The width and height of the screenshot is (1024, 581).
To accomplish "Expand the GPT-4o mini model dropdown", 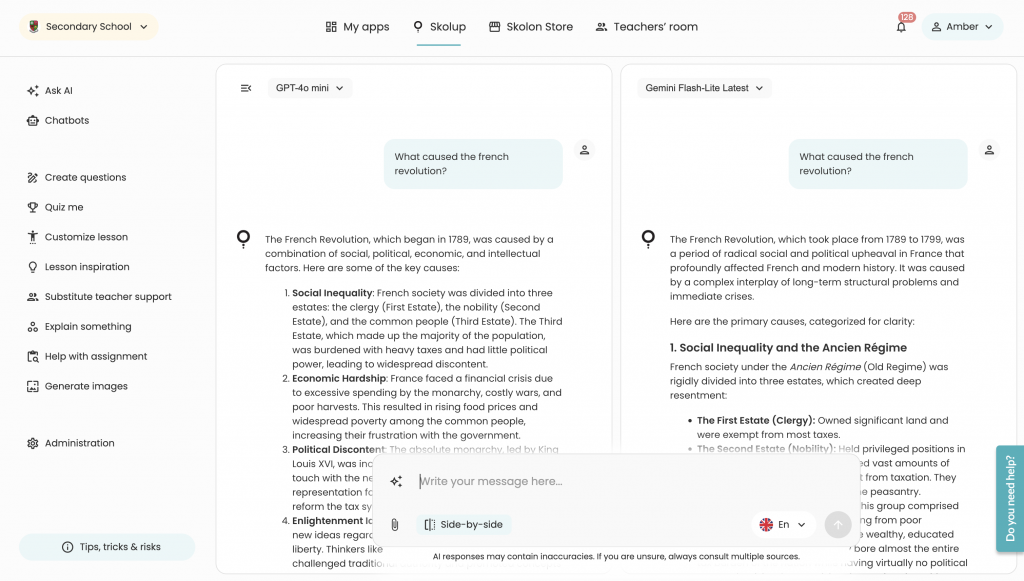I will point(310,88).
